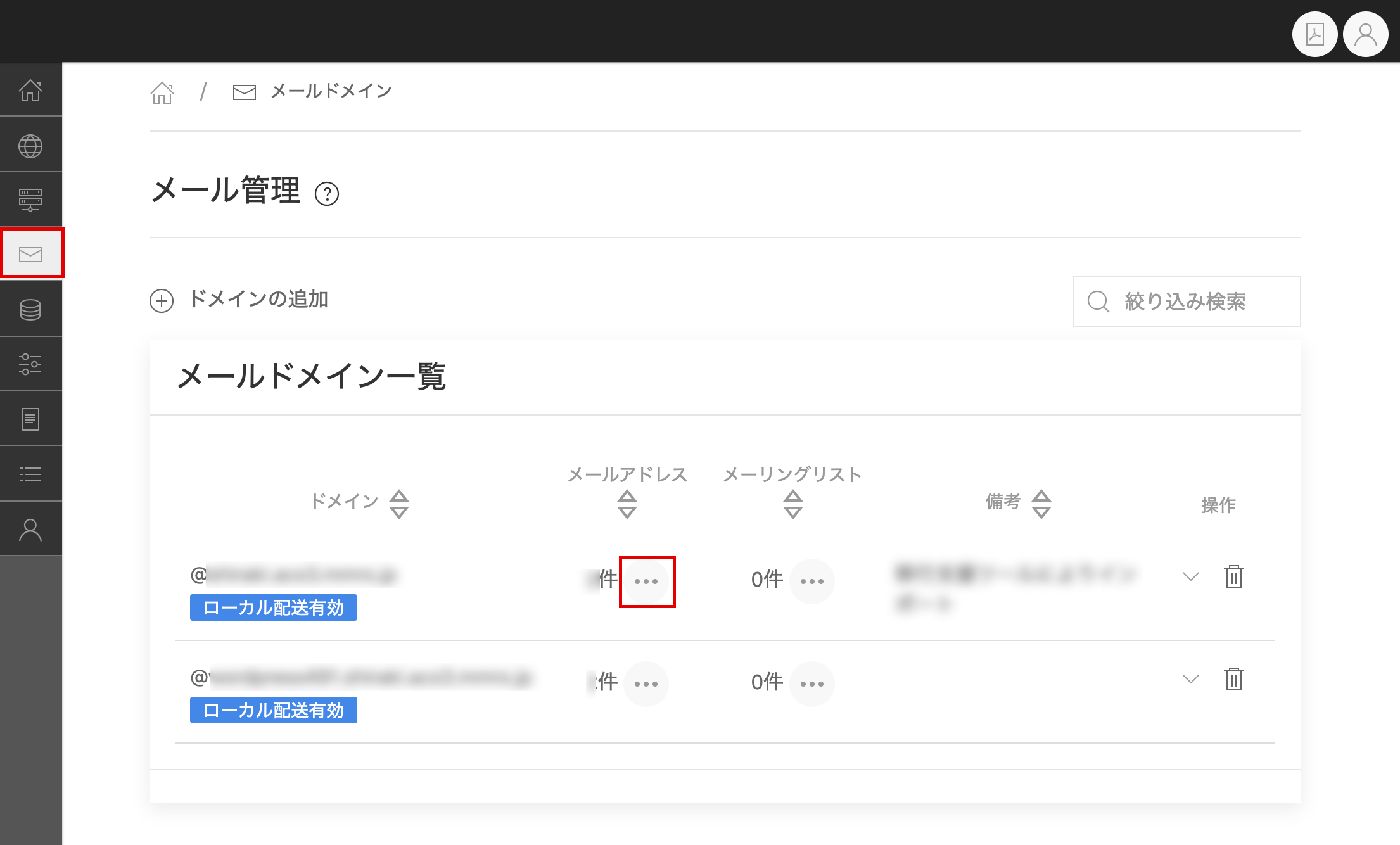Open the second row's mailing list ellipsis menu
The height and width of the screenshot is (845, 1400).
(x=812, y=684)
